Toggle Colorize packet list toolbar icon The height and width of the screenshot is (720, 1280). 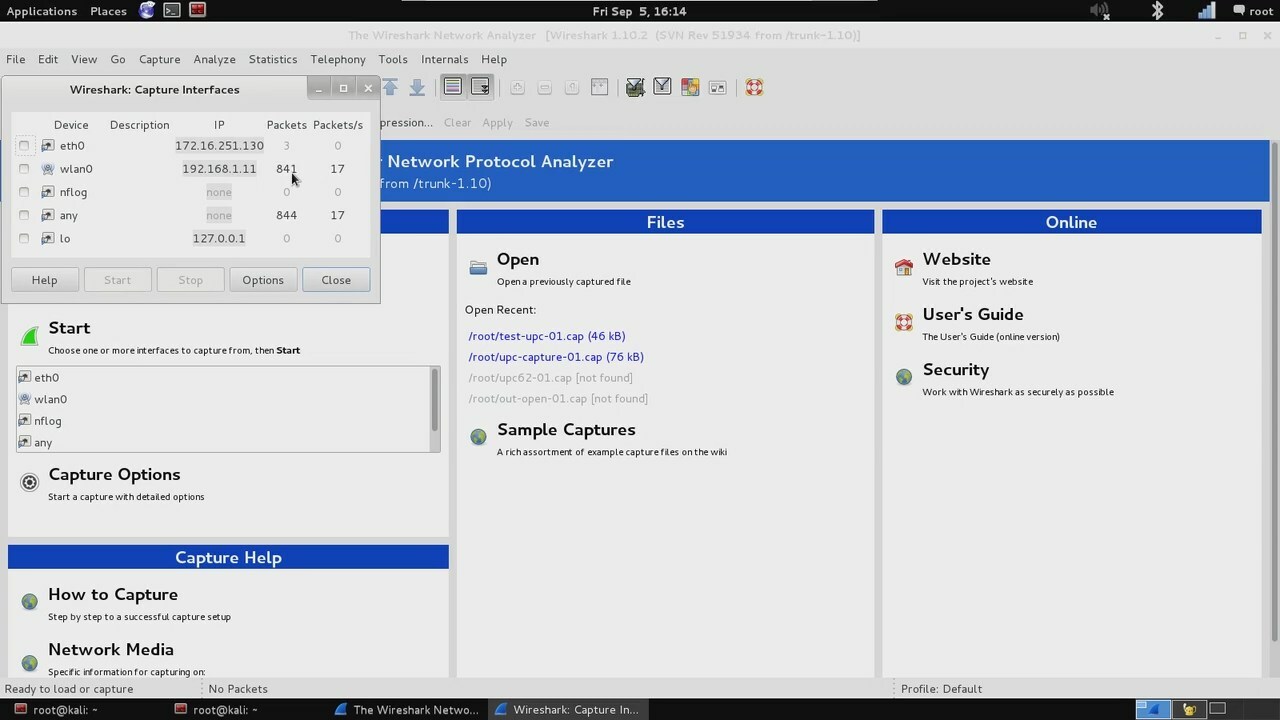click(x=453, y=88)
